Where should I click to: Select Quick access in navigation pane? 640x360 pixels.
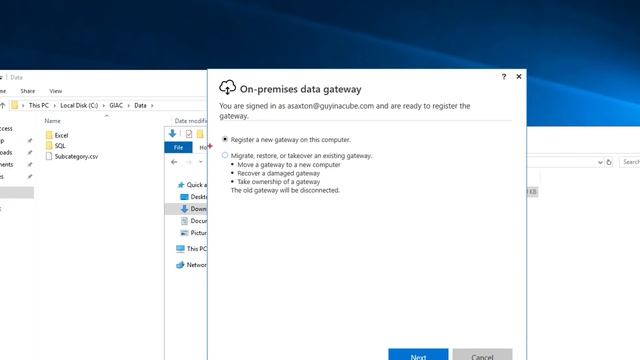point(192,185)
